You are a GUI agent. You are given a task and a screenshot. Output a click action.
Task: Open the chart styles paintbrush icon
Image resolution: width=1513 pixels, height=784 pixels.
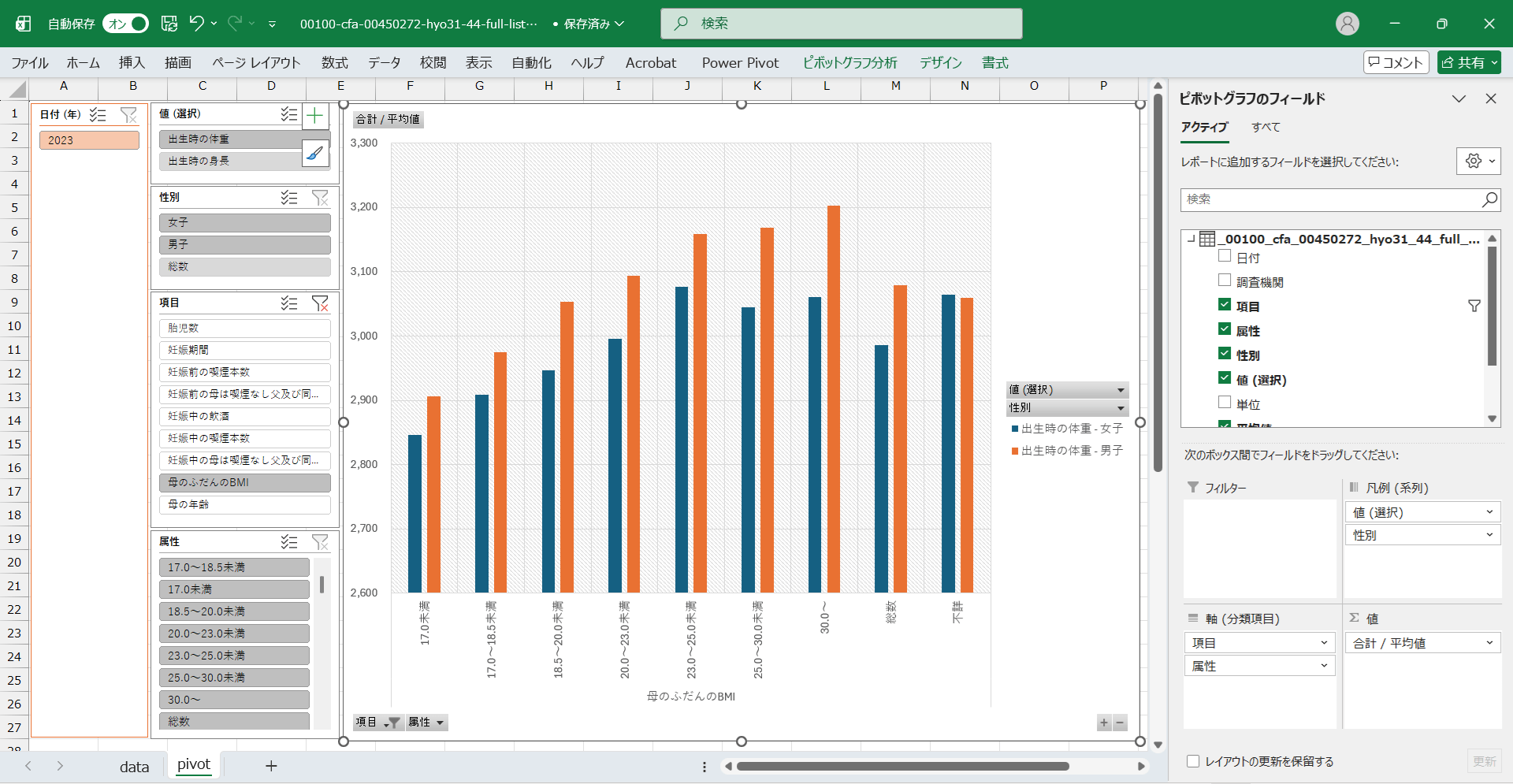coord(315,153)
